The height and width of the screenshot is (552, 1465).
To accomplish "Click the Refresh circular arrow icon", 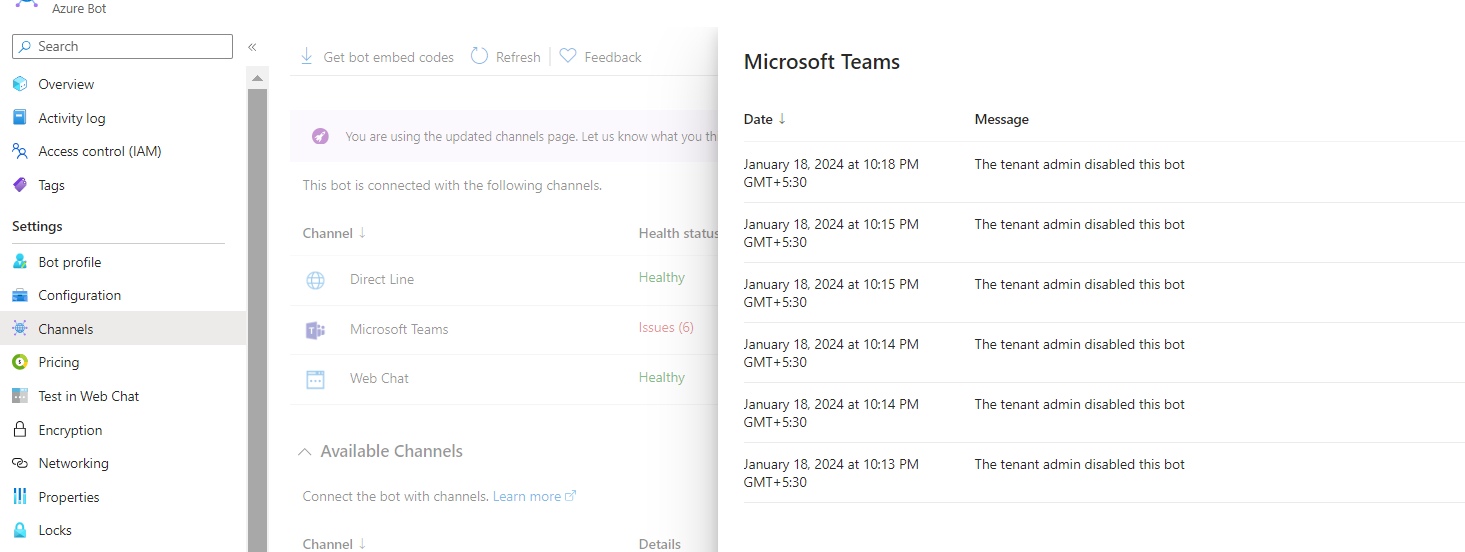I will [x=480, y=56].
